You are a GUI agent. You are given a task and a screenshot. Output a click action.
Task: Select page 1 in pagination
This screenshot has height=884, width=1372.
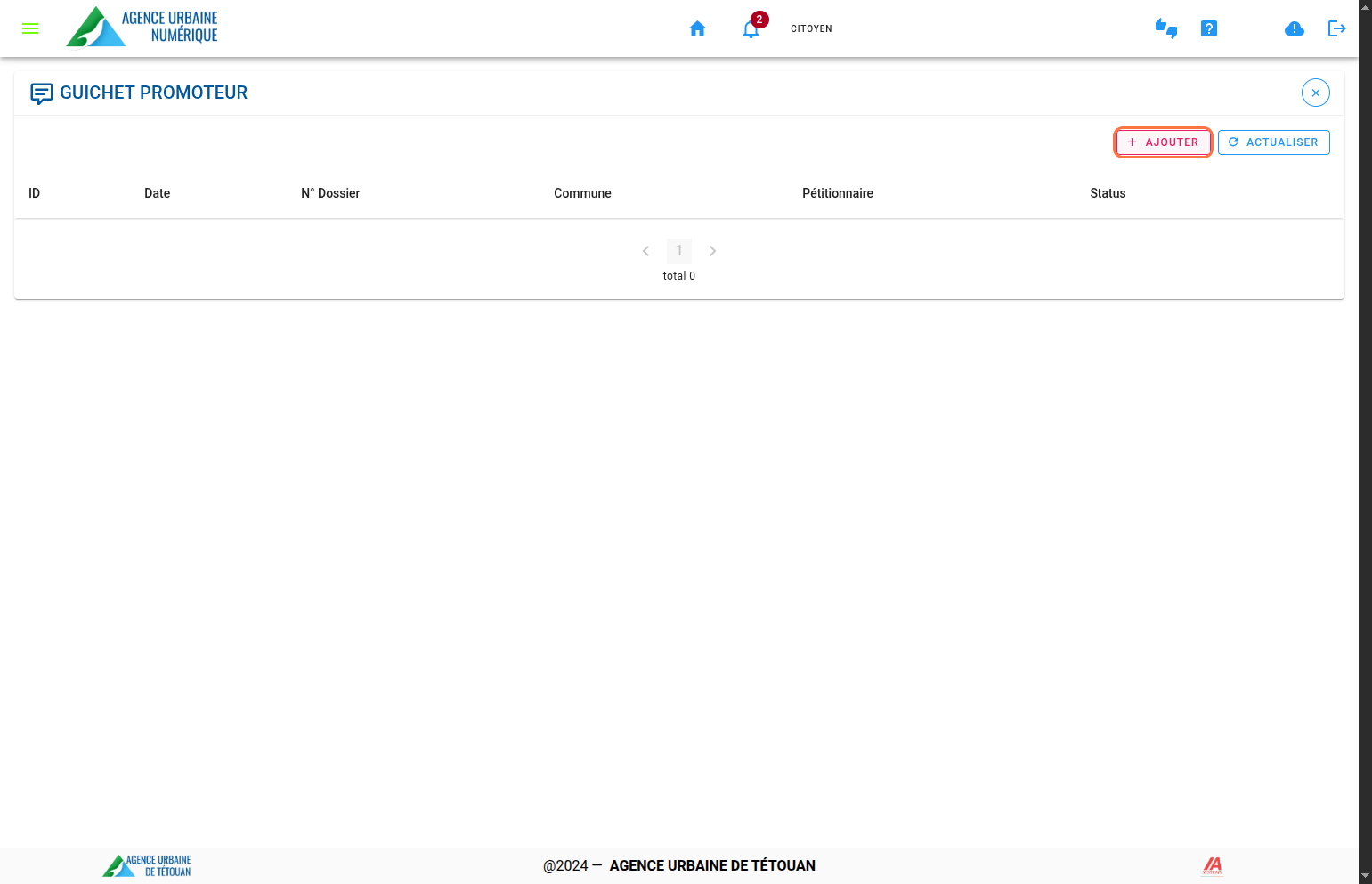coord(678,251)
